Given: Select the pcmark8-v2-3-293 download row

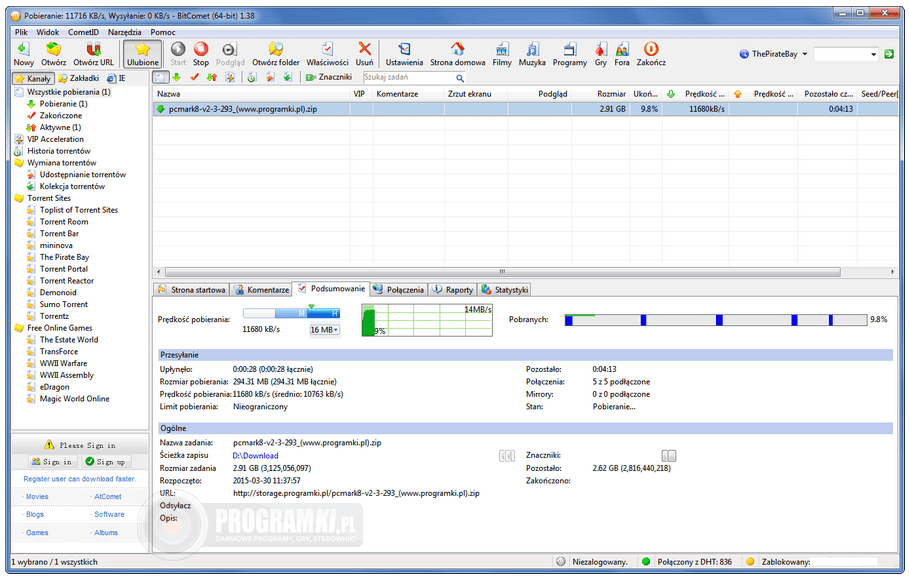Looking at the screenshot, I should [x=525, y=109].
